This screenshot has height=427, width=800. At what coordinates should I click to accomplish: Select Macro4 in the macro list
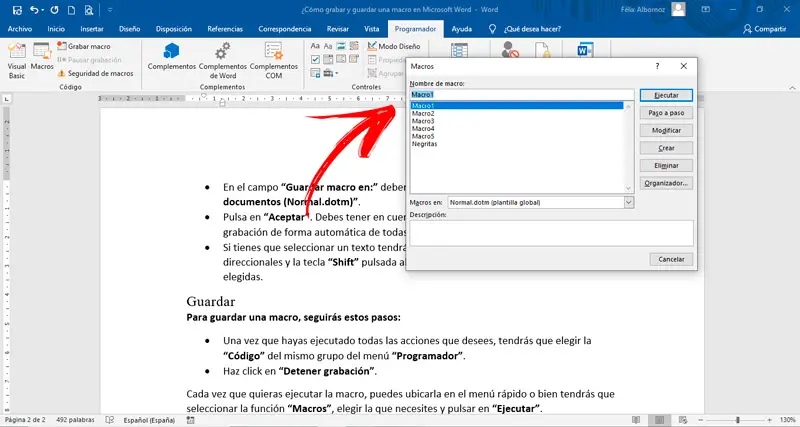tap(516, 129)
